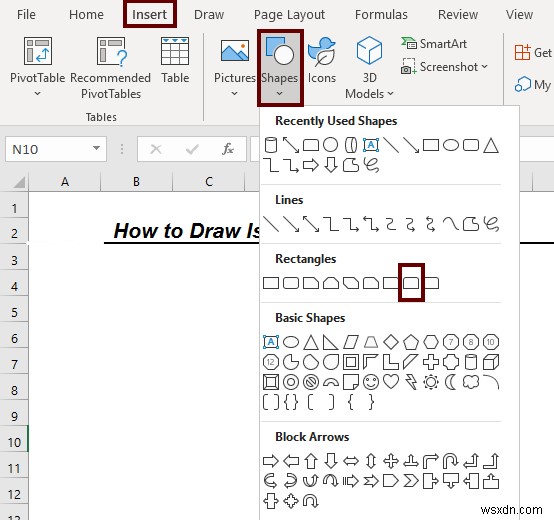This screenshot has width=554, height=520.
Task: Expand the Name Box dropdown arrow
Action: [x=96, y=148]
